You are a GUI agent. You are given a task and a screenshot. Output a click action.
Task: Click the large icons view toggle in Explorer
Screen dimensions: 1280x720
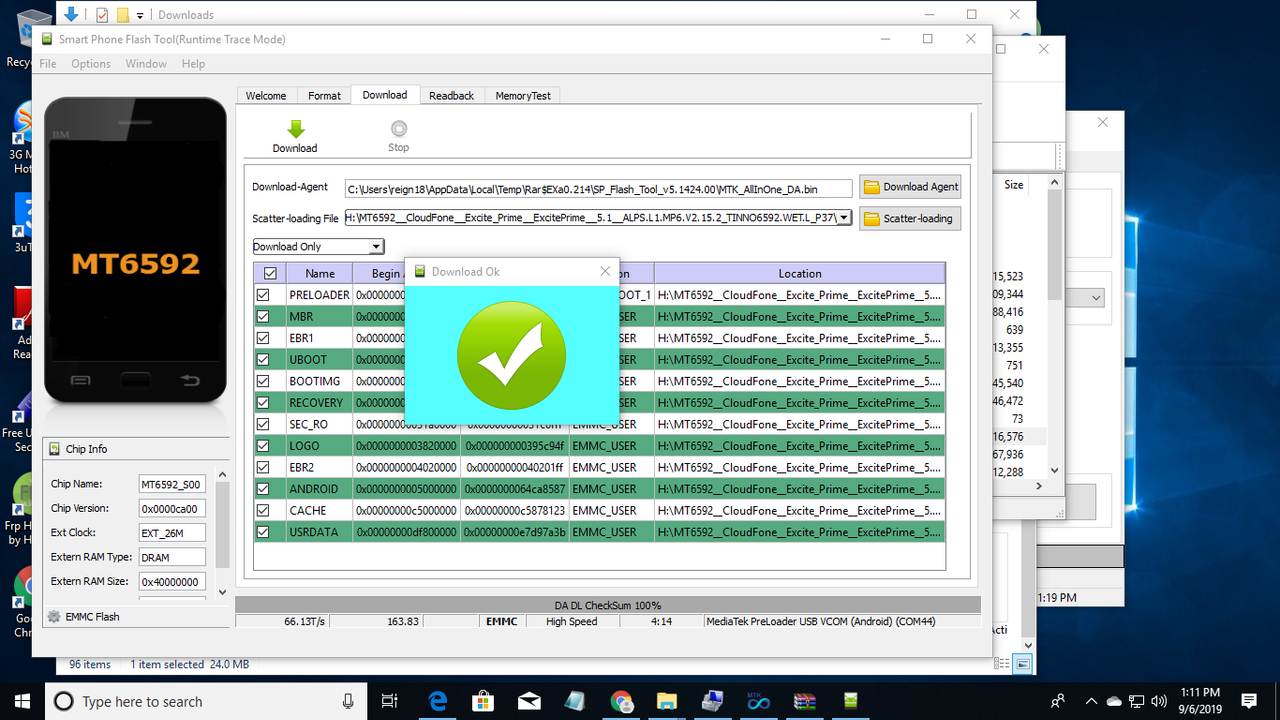click(1022, 664)
